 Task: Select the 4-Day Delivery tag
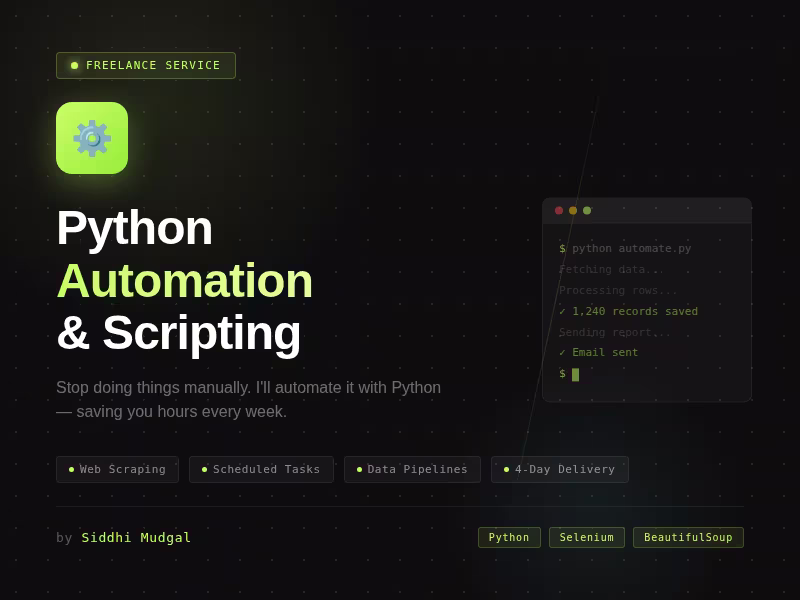[x=560, y=469]
